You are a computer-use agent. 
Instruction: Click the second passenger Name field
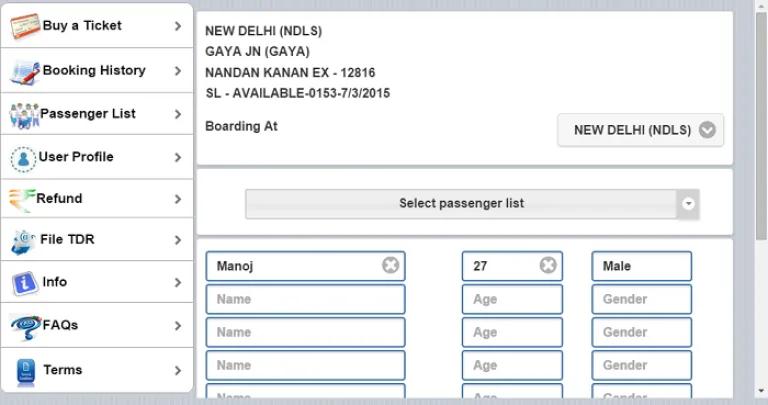[306, 299]
